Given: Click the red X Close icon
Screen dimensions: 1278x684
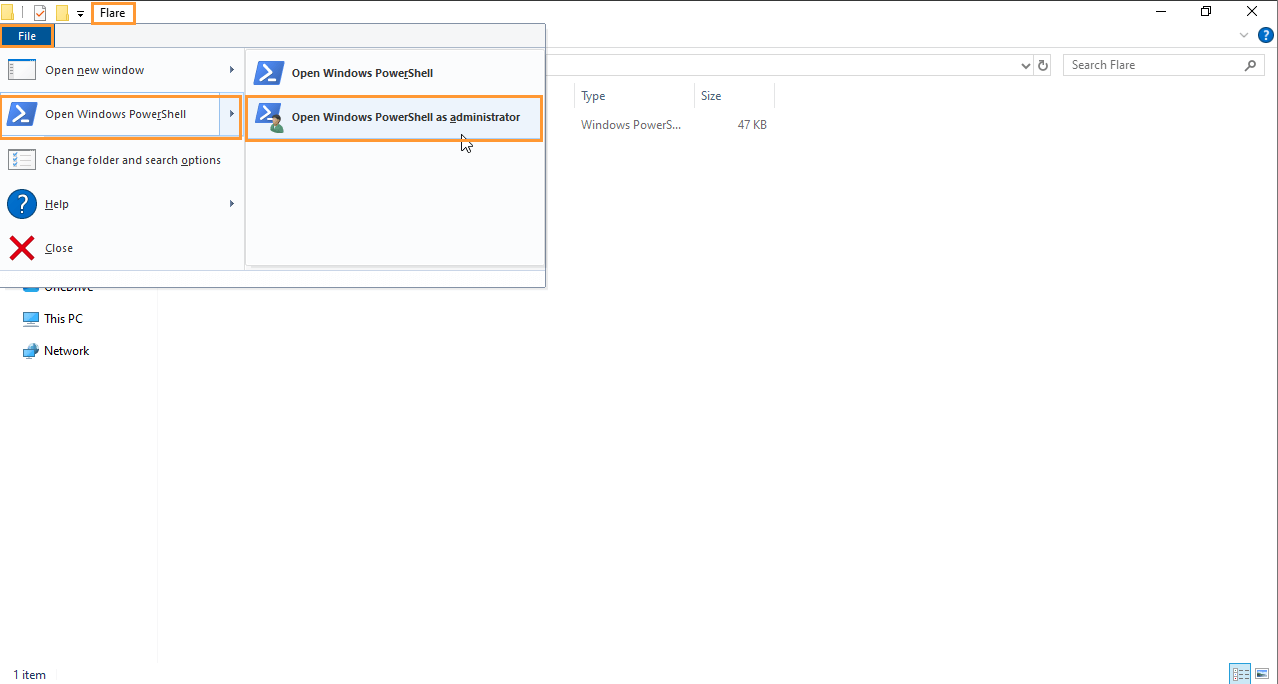Looking at the screenshot, I should pyautogui.click(x=22, y=248).
